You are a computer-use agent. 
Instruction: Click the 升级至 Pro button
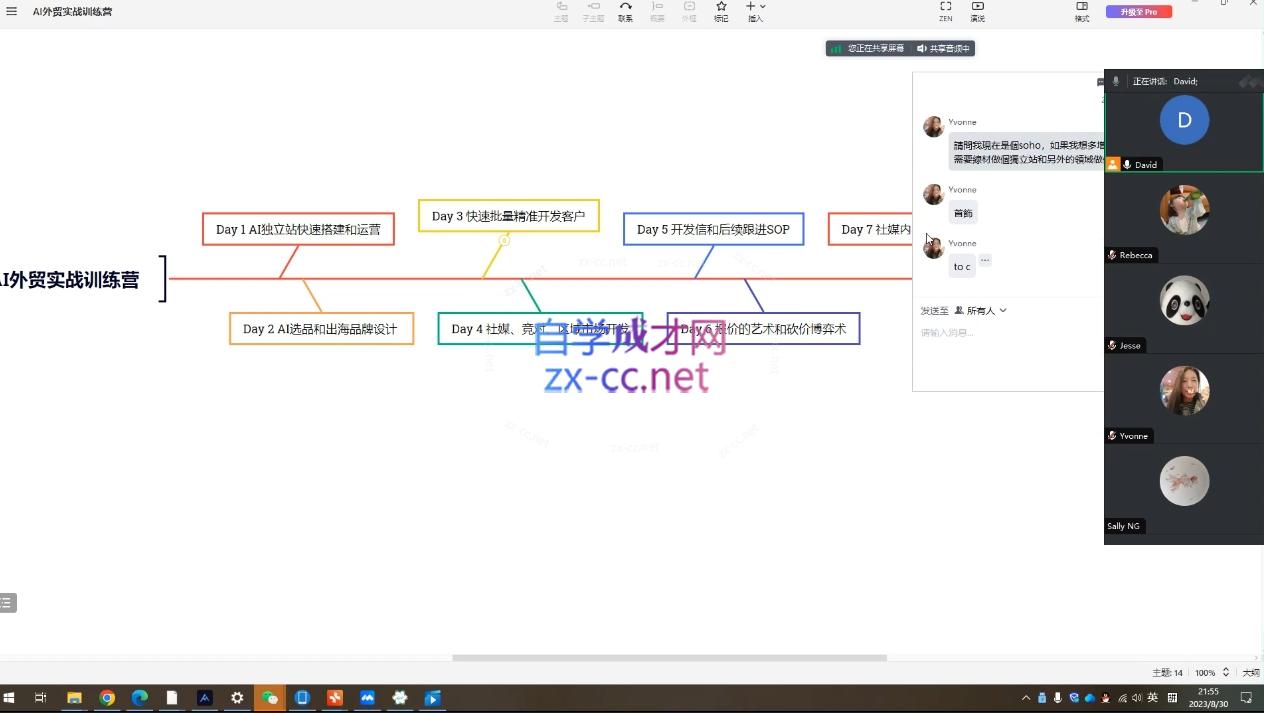tap(1138, 12)
